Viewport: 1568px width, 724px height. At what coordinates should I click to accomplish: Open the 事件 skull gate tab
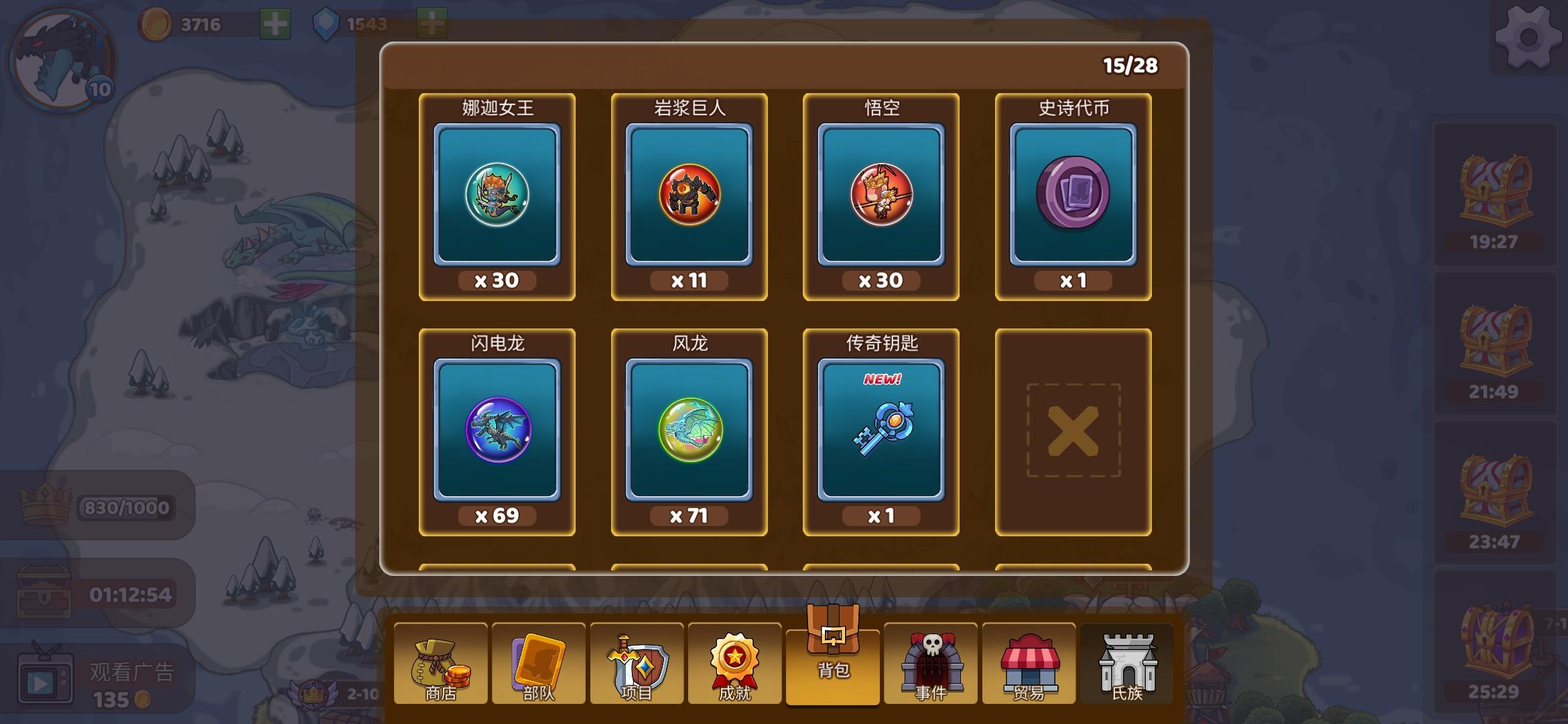click(931, 664)
